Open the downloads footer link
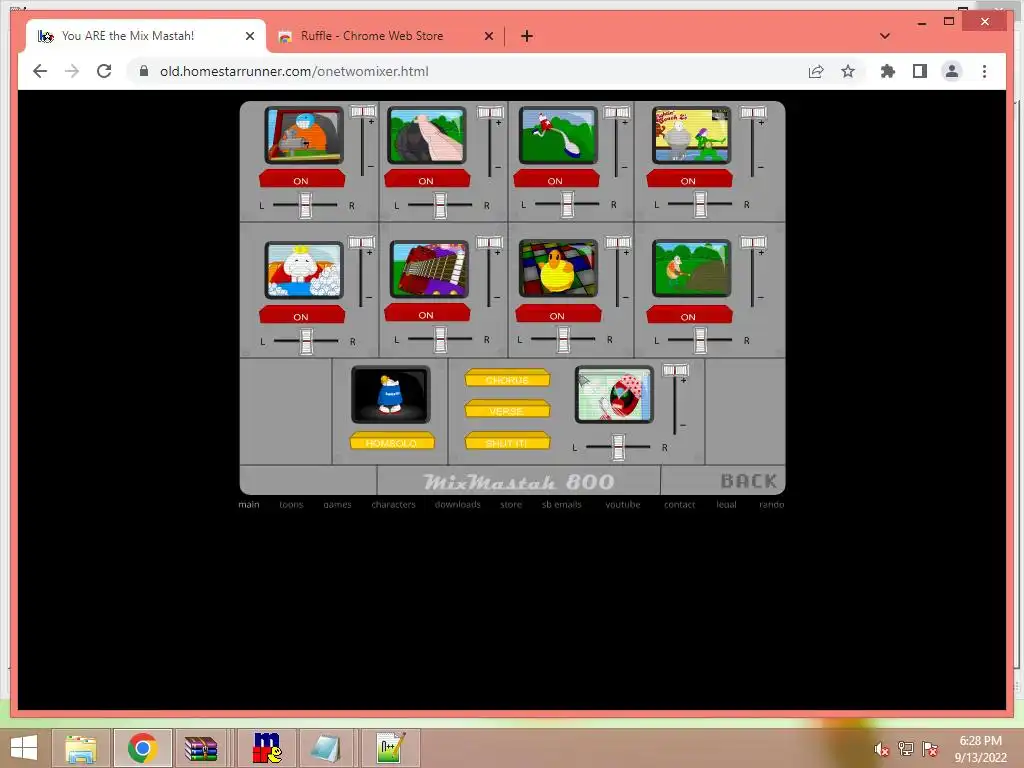The height and width of the screenshot is (768, 1024). pyautogui.click(x=458, y=504)
